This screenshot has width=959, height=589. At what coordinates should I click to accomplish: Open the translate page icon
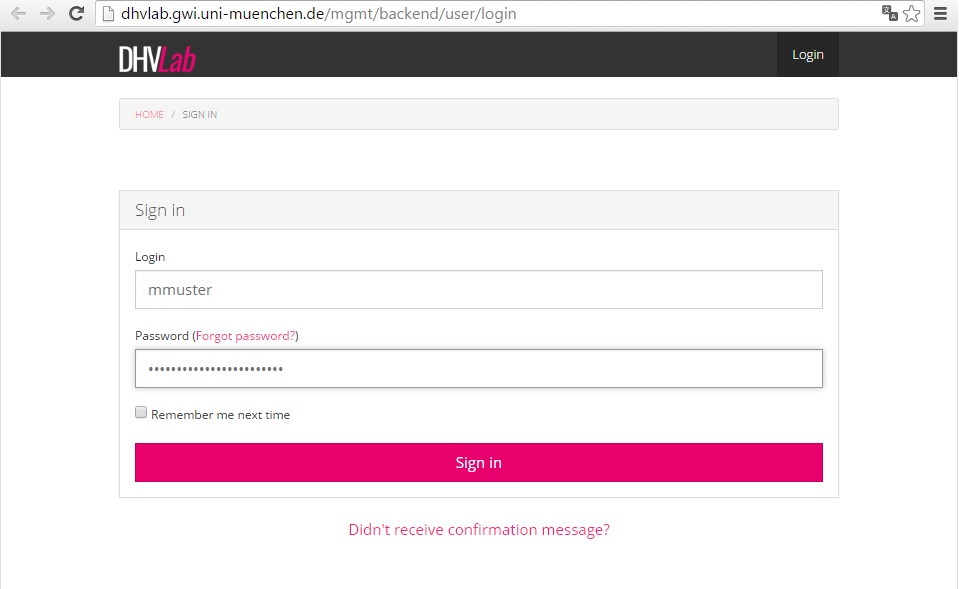889,14
